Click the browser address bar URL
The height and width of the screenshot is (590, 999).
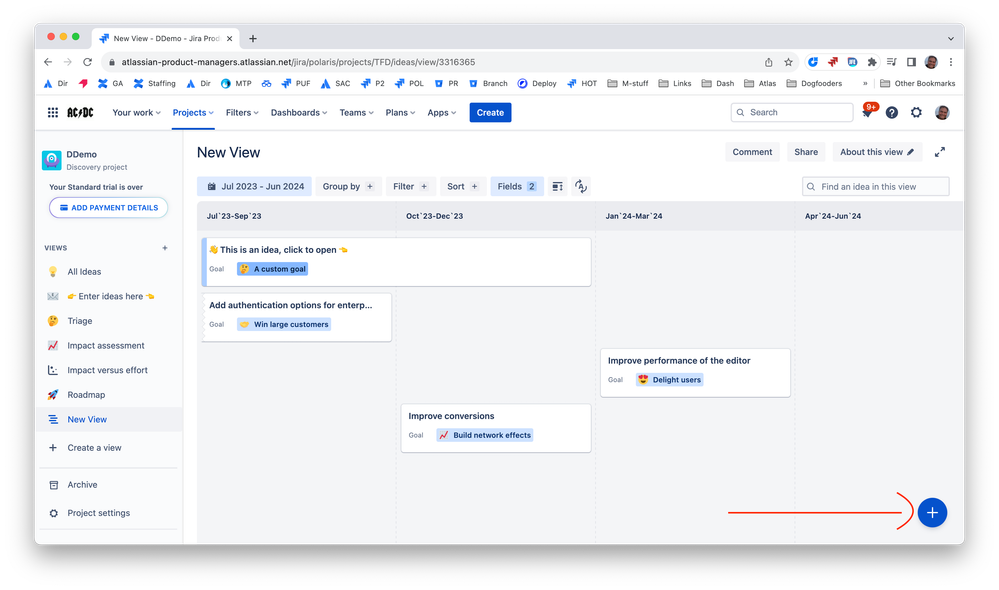point(298,62)
